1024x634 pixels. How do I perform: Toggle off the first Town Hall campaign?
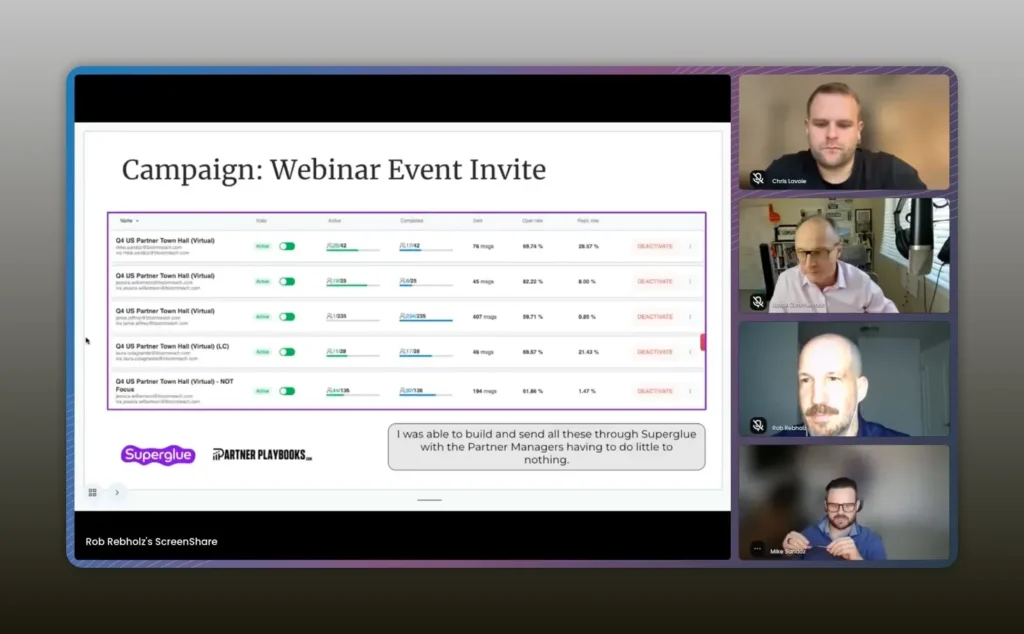[x=287, y=246]
